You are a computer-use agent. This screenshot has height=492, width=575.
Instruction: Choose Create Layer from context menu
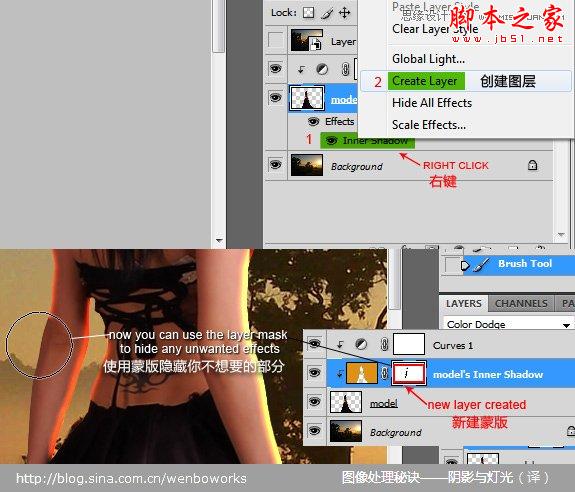coord(466,81)
